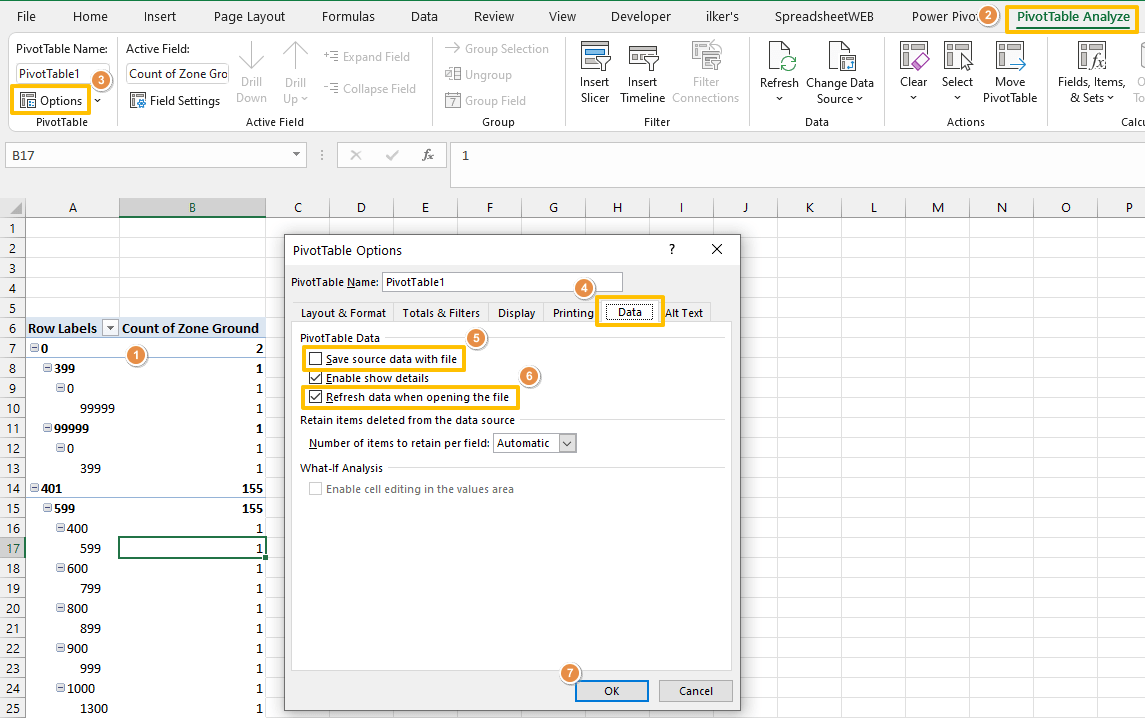Open the Row Labels filter dropdown
Viewport: 1145px width, 718px height.
pos(109,327)
